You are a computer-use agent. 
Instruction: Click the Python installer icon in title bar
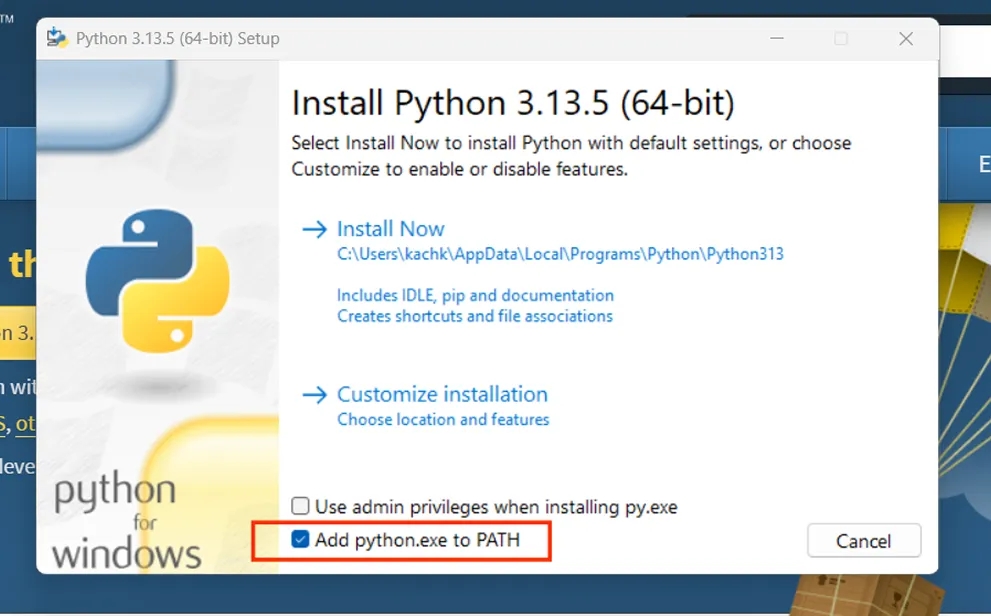click(x=57, y=38)
